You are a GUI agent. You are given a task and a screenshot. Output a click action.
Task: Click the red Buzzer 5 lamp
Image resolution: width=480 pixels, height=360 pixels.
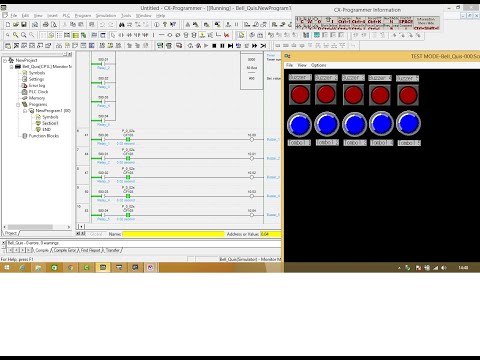pos(408,95)
